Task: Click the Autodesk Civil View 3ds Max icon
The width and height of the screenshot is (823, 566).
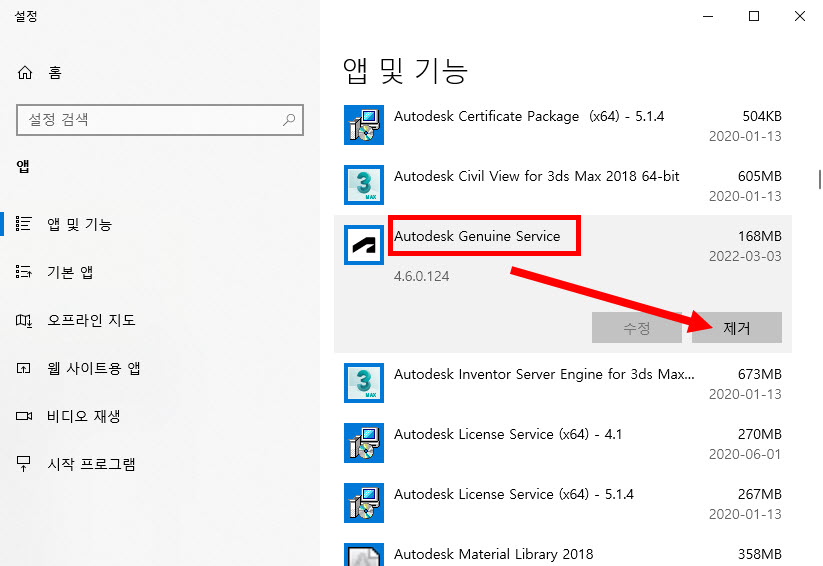Action: coord(364,185)
